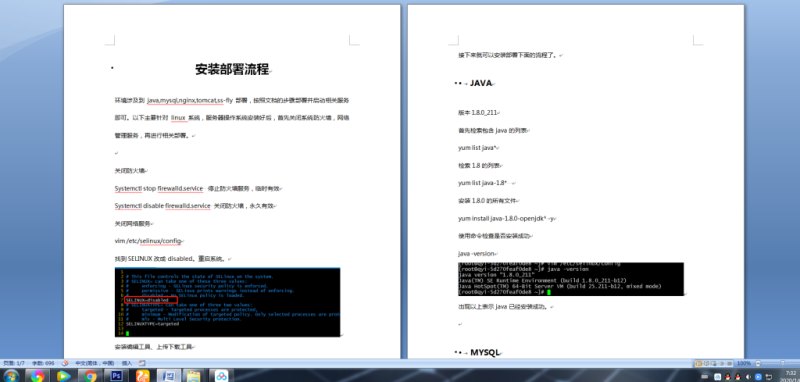
Task: Click the line 检索 1.8 的列表
Action: 479,166
